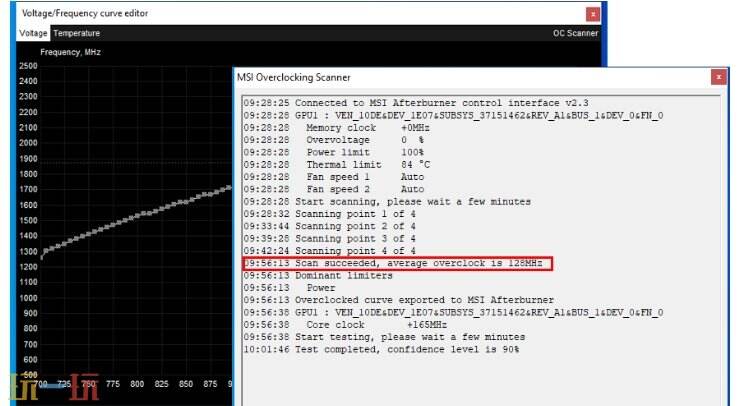Click the 2500 value on the frequency axis
Viewport: 745px width, 406px height.
point(28,66)
